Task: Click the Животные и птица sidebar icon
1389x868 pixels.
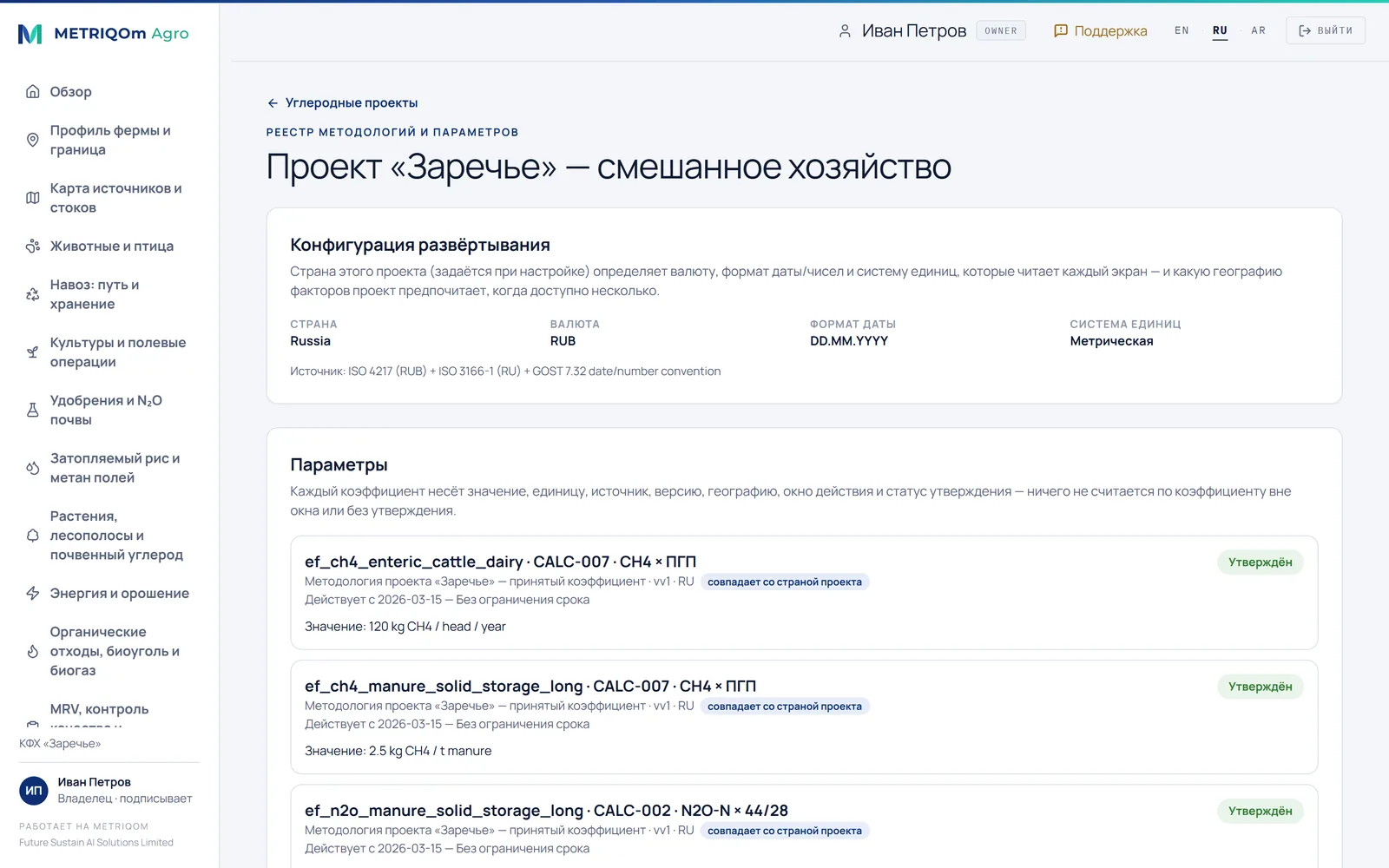Action: (33, 247)
